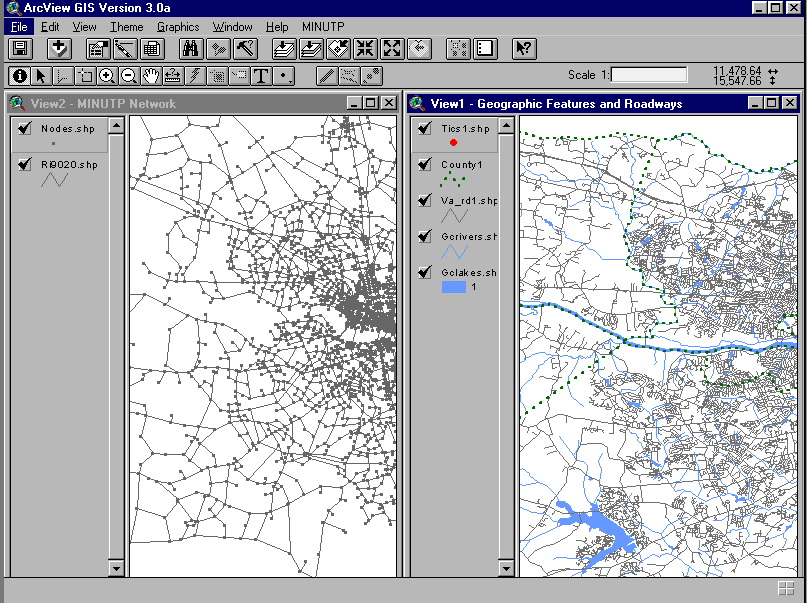Select the Label tool
This screenshot has height=603, width=807.
coord(239,76)
